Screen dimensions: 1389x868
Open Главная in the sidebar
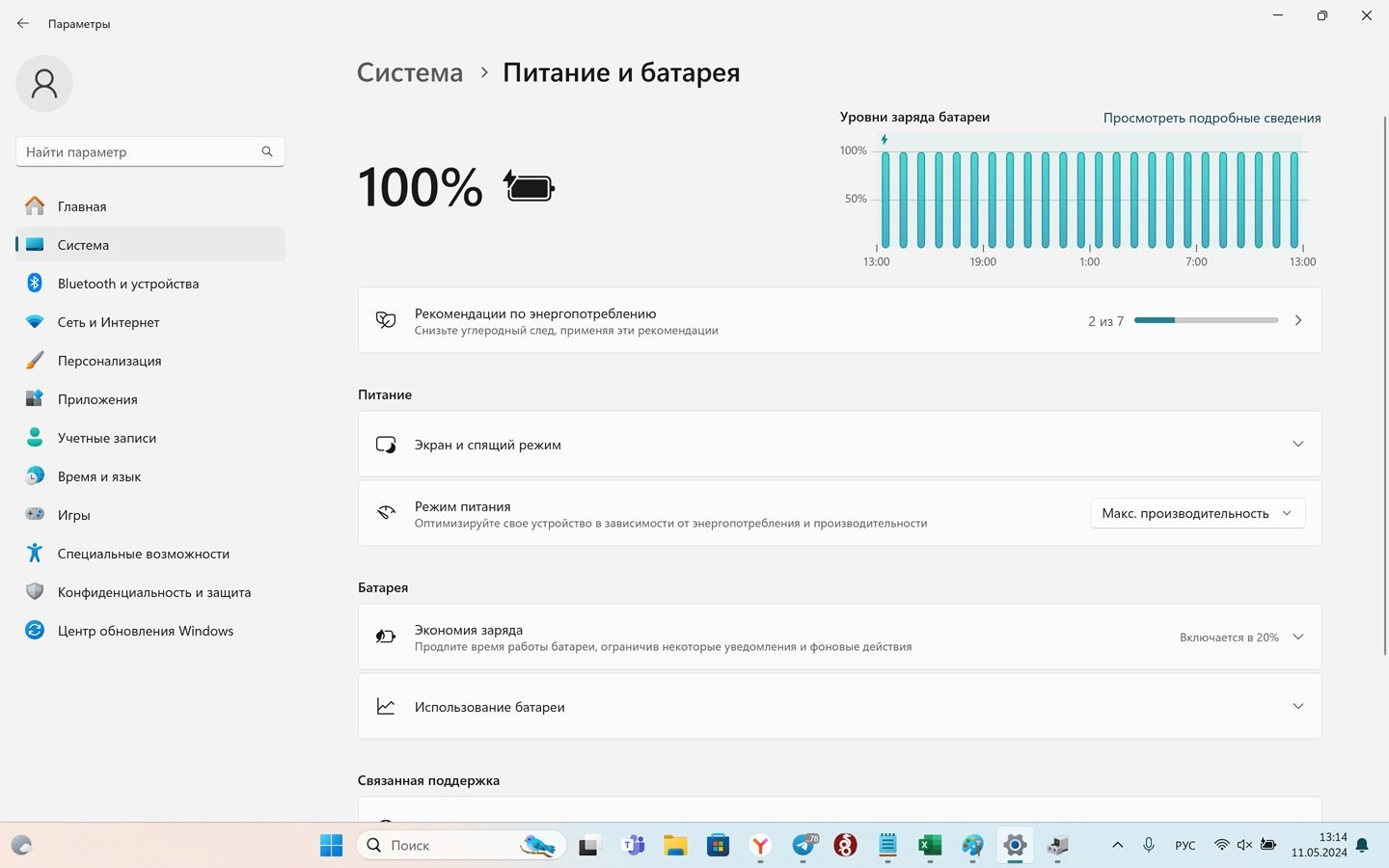(x=150, y=205)
